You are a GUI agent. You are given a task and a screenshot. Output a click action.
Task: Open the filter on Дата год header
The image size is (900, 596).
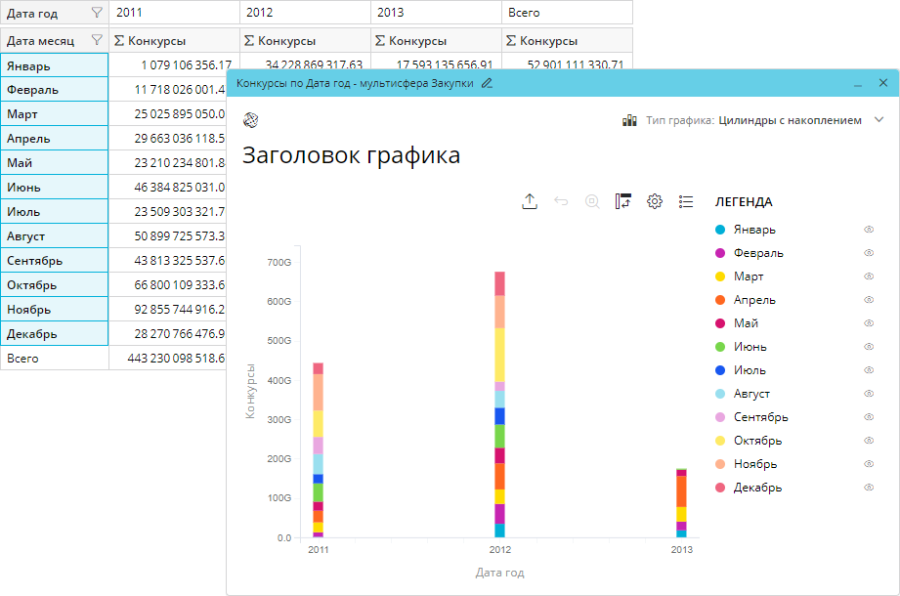pyautogui.click(x=96, y=13)
